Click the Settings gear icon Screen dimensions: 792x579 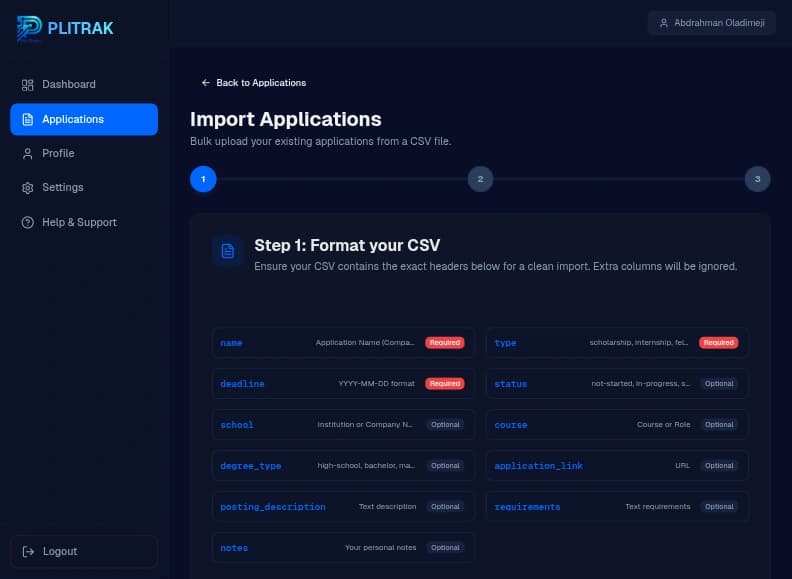click(28, 188)
